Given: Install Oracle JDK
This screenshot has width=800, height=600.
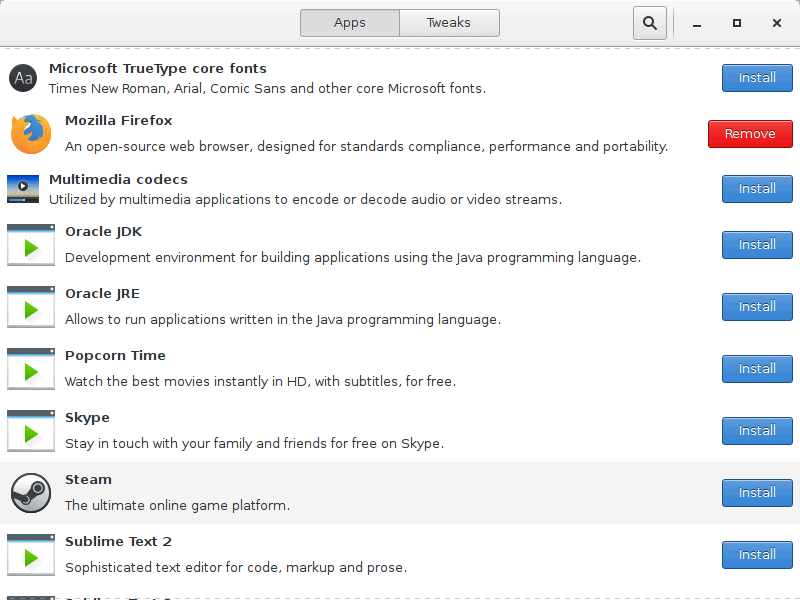Looking at the screenshot, I should point(757,245).
